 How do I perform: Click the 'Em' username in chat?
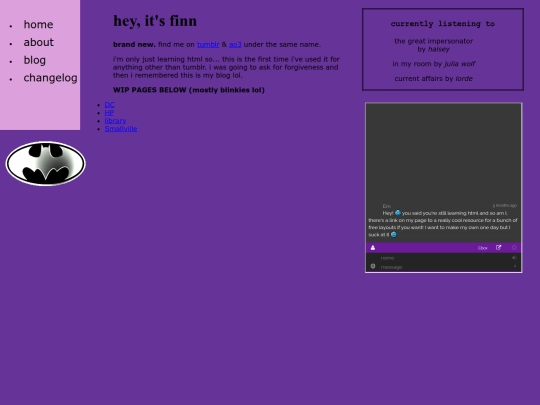point(386,206)
